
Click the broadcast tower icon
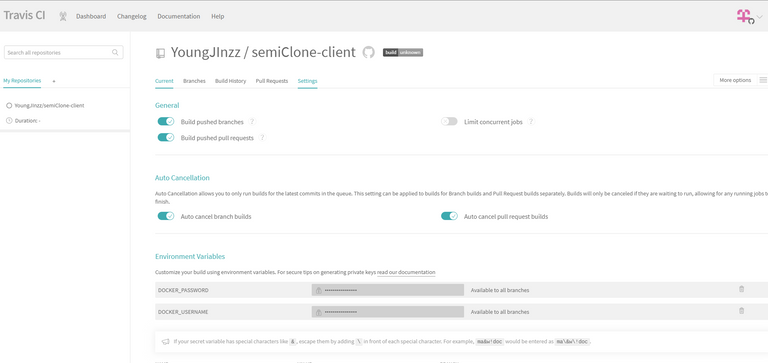click(x=63, y=16)
